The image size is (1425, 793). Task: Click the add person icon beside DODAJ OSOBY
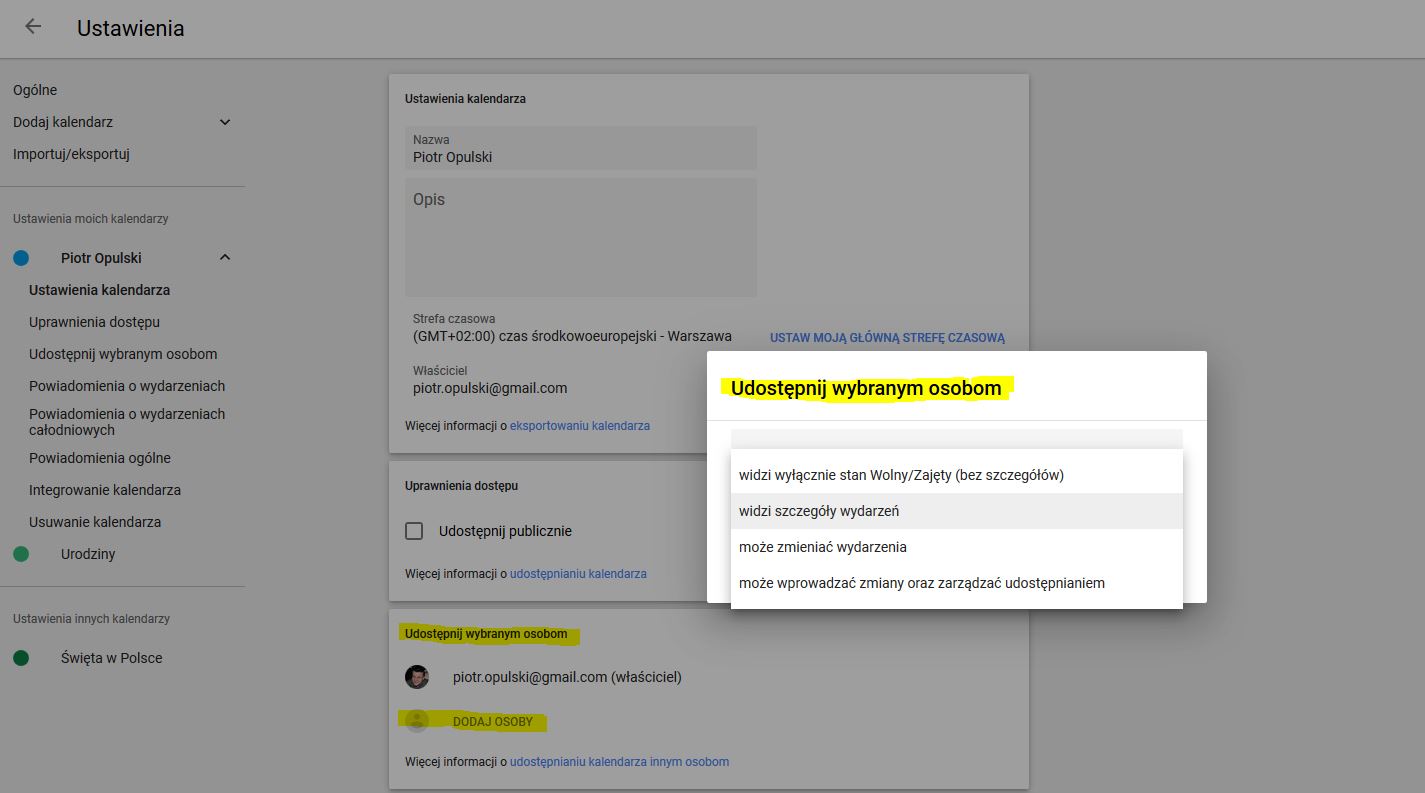(417, 721)
